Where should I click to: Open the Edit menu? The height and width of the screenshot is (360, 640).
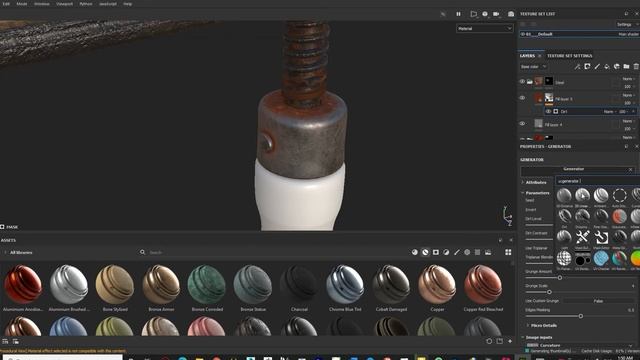tap(6, 4)
